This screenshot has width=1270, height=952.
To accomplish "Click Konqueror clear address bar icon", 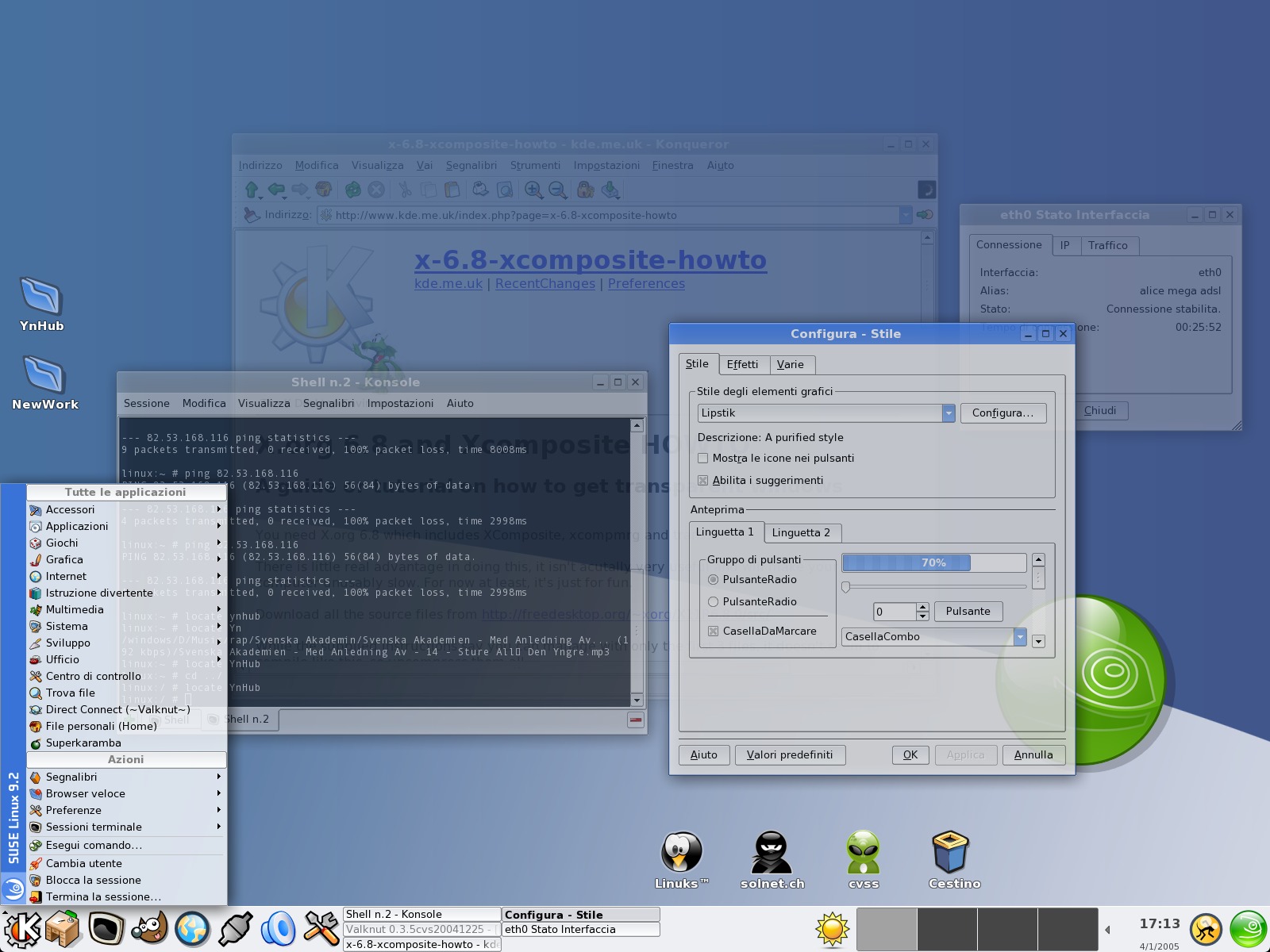I will pyautogui.click(x=251, y=215).
